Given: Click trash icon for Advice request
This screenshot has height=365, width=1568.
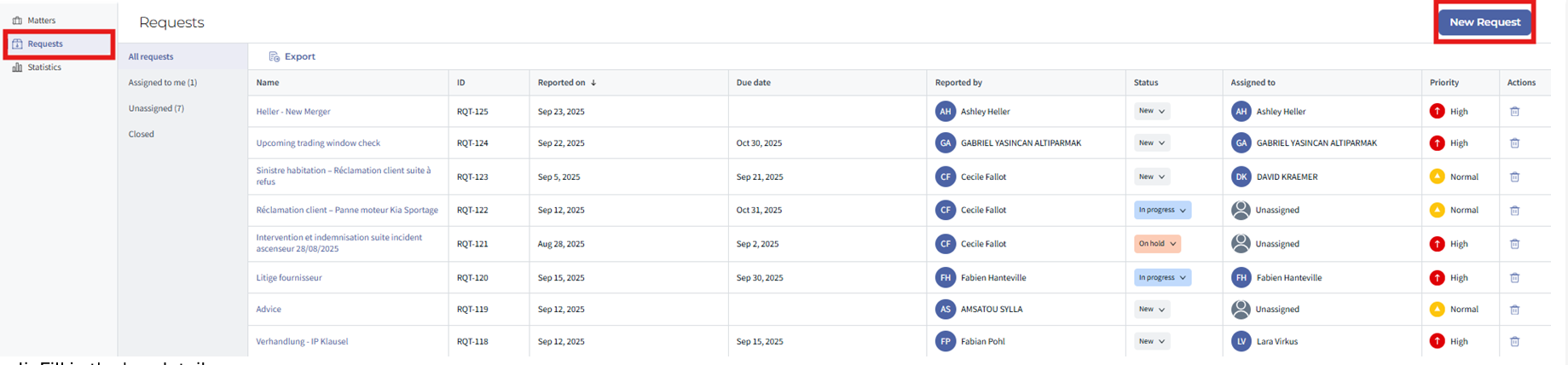Looking at the screenshot, I should [x=1514, y=310].
